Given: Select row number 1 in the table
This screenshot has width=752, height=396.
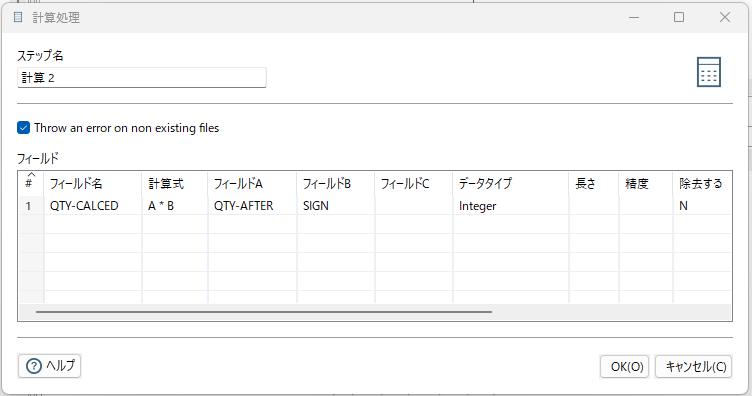Looking at the screenshot, I should tap(31, 206).
